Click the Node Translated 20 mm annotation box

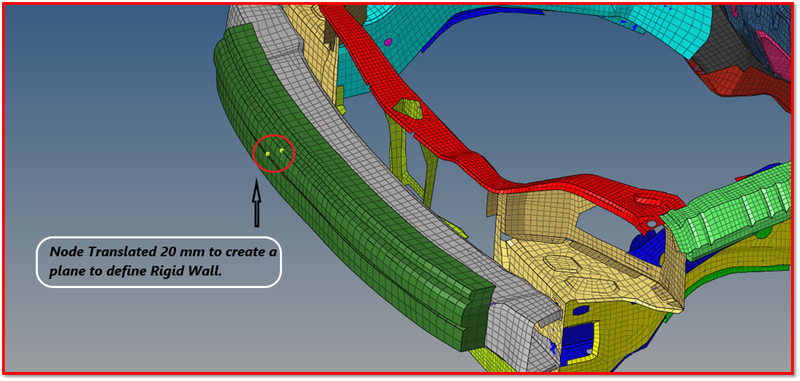(159, 262)
